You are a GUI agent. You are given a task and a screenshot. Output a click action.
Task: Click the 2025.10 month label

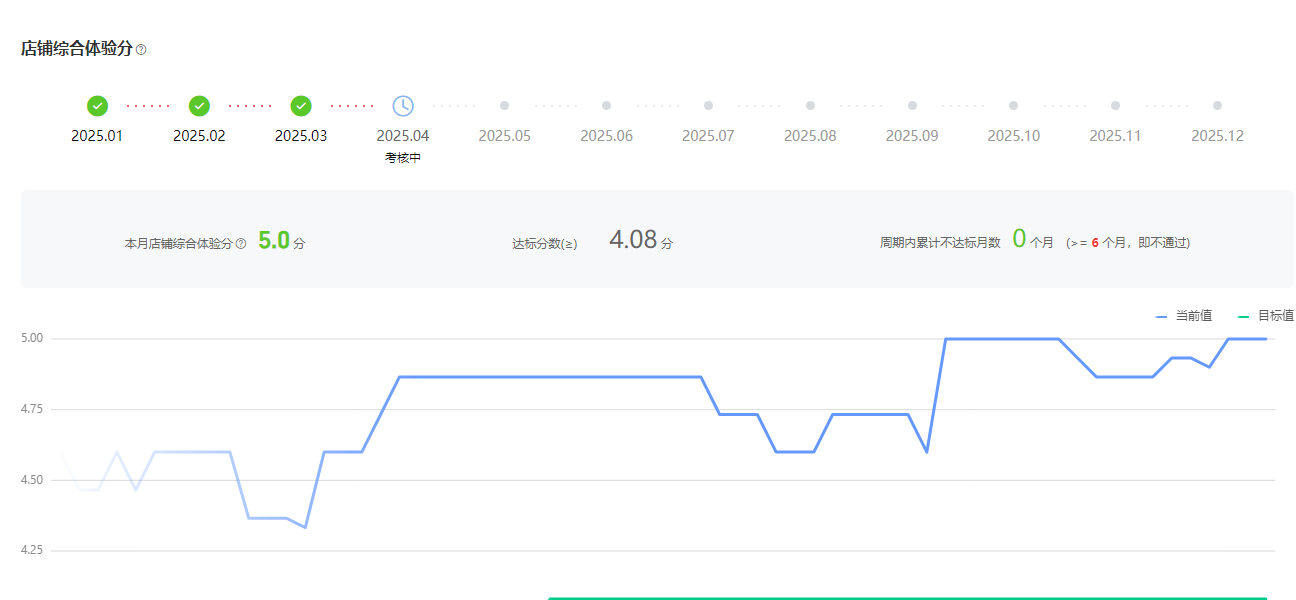pos(1013,136)
